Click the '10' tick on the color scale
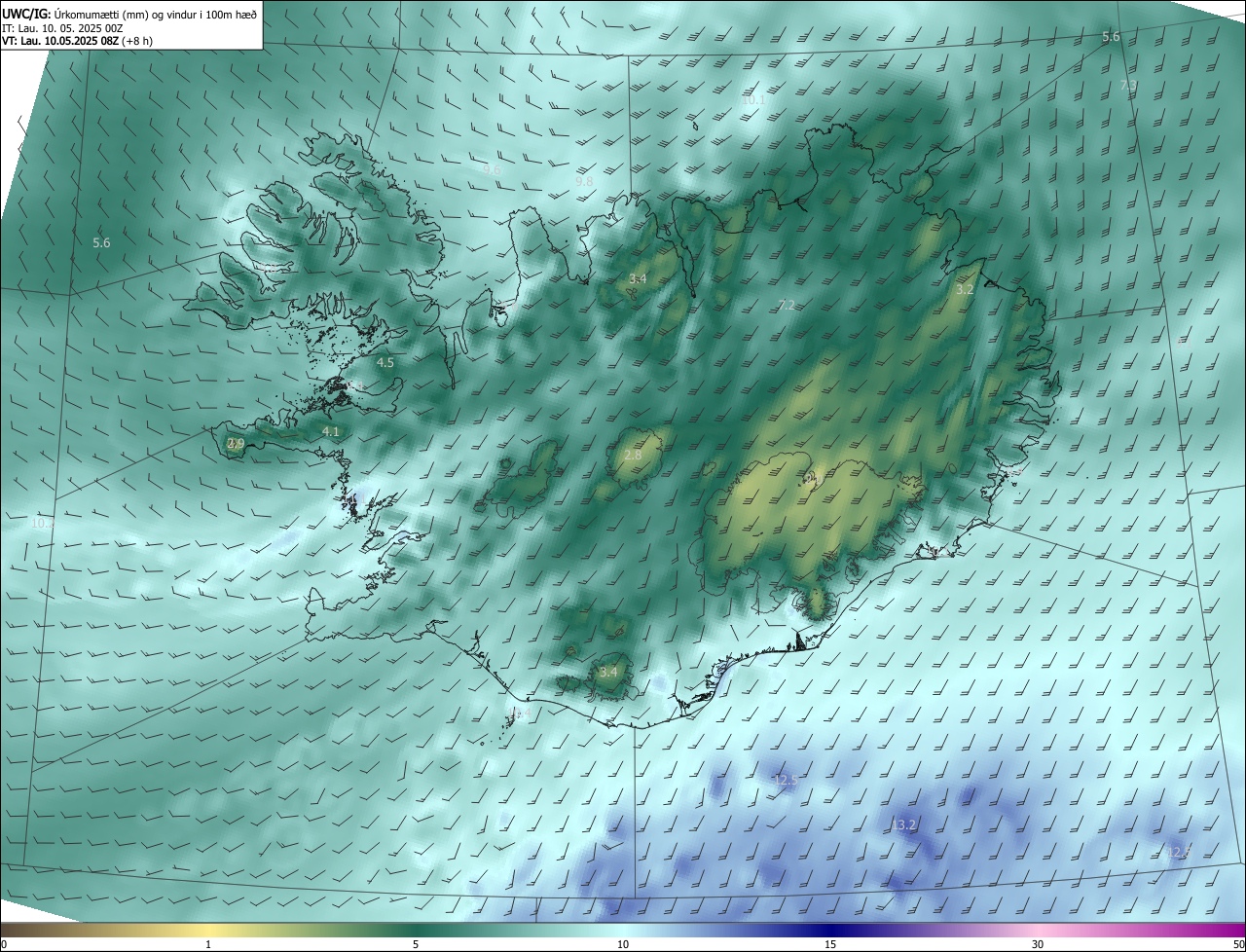This screenshot has height=952, width=1246. click(x=623, y=944)
